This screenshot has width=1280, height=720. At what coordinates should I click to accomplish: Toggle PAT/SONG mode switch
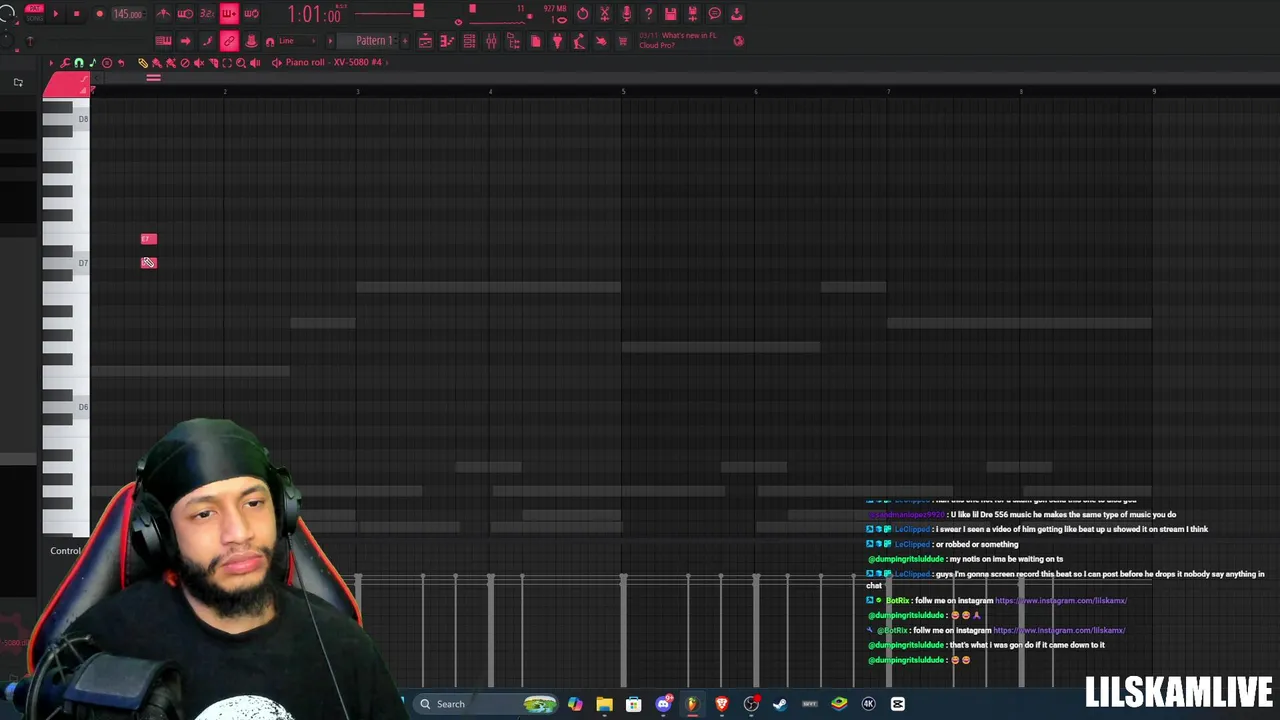(34, 14)
